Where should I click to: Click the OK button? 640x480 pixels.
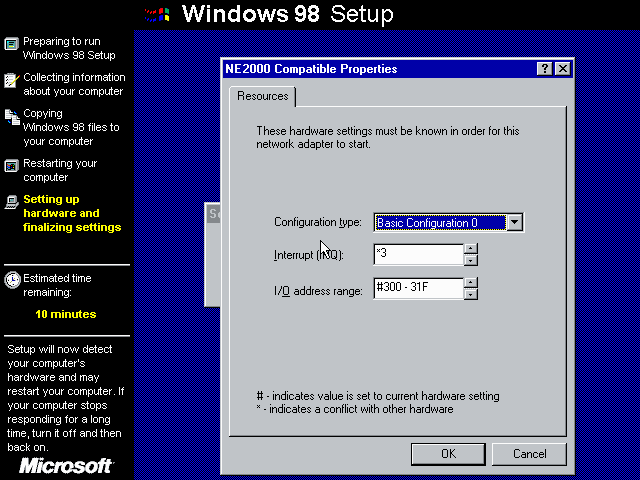448,454
